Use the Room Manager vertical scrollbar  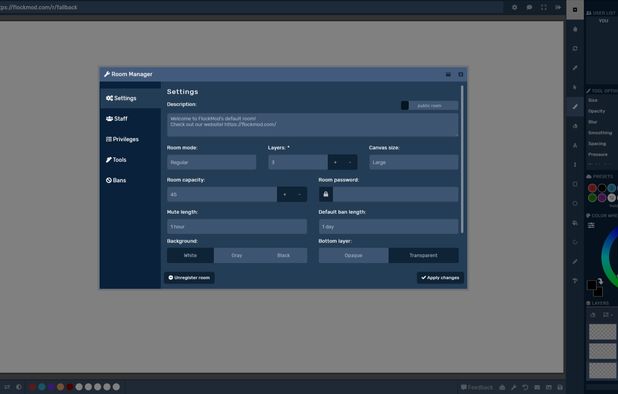(462, 159)
